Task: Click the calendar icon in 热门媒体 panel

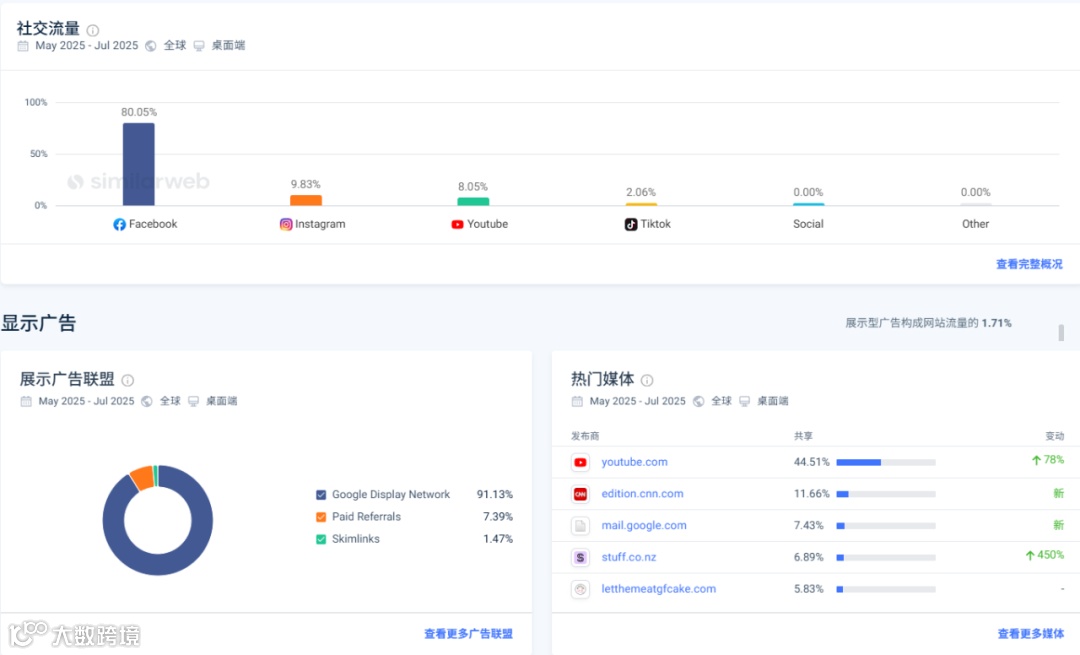Action: pos(577,402)
